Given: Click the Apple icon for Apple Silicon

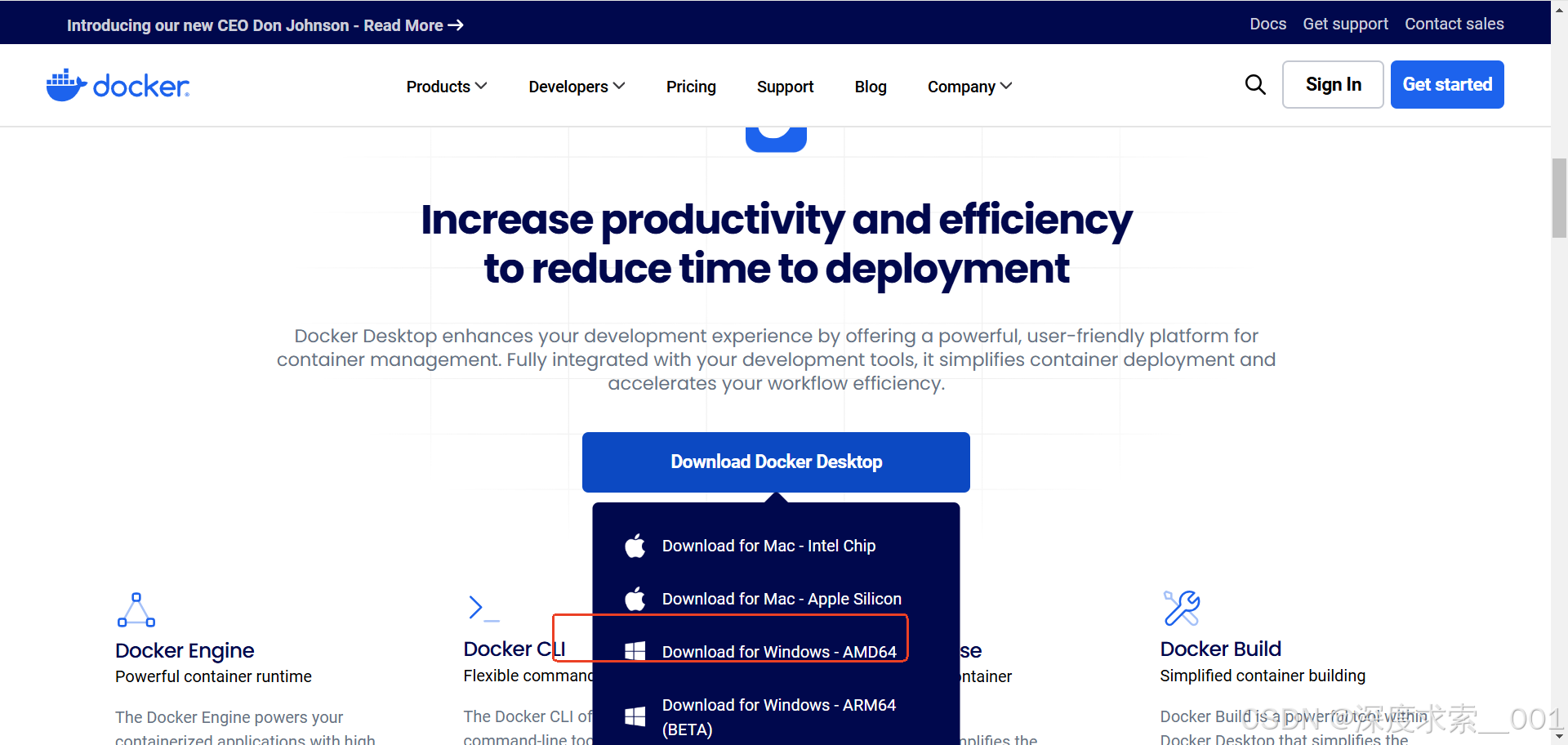Looking at the screenshot, I should point(635,599).
